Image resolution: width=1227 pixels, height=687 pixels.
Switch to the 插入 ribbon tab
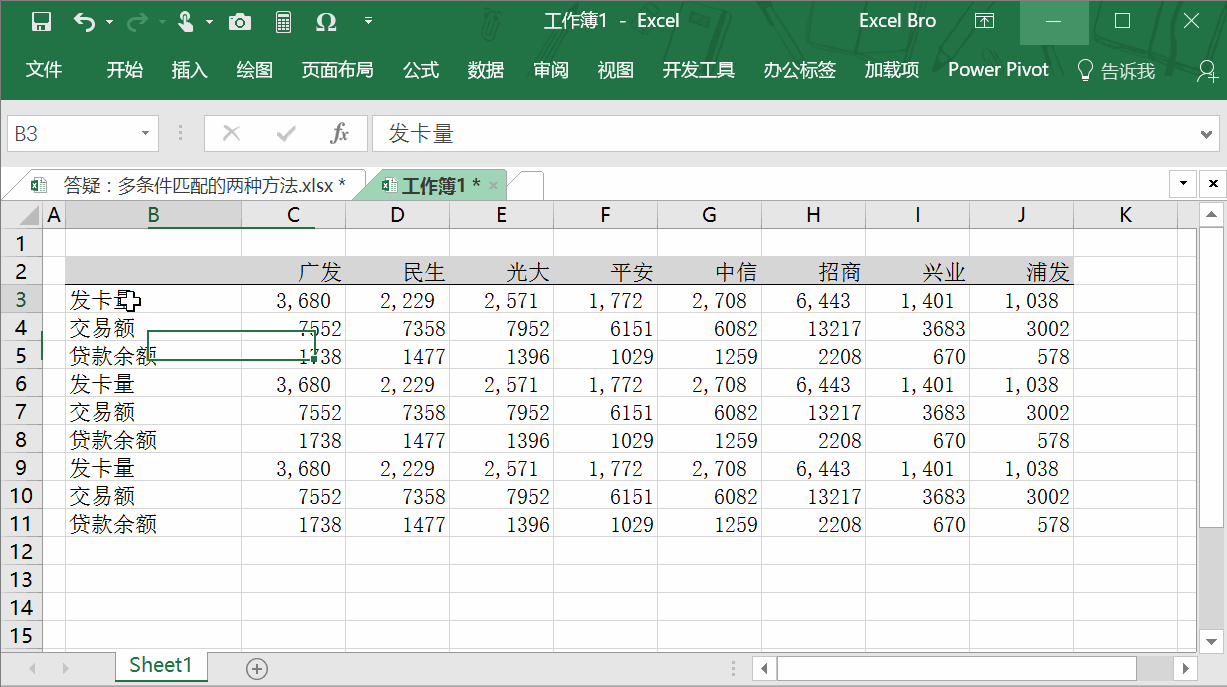point(189,70)
